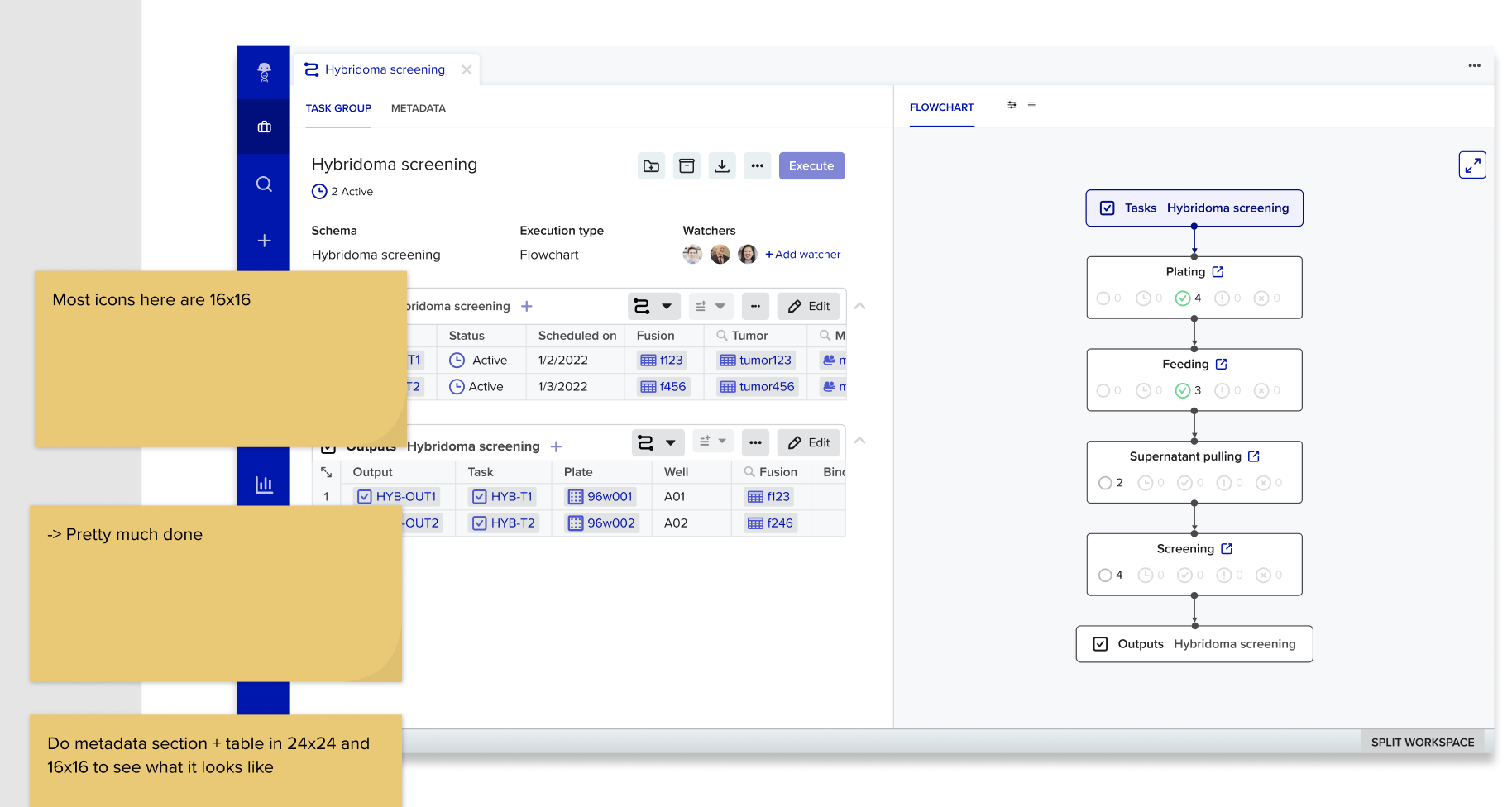Select the FLOWCHART tab
This screenshot has height=807, width=1512.
pyautogui.click(x=941, y=107)
